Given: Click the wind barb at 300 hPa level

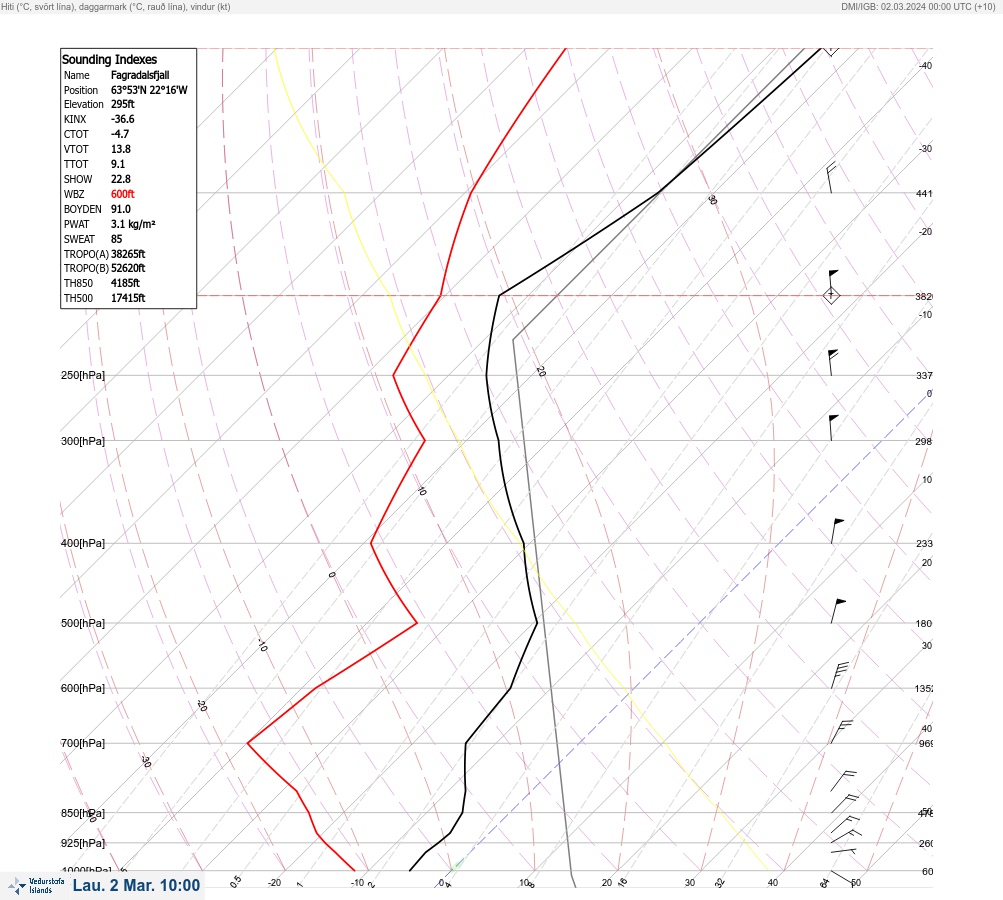Looking at the screenshot, I should point(833,428).
